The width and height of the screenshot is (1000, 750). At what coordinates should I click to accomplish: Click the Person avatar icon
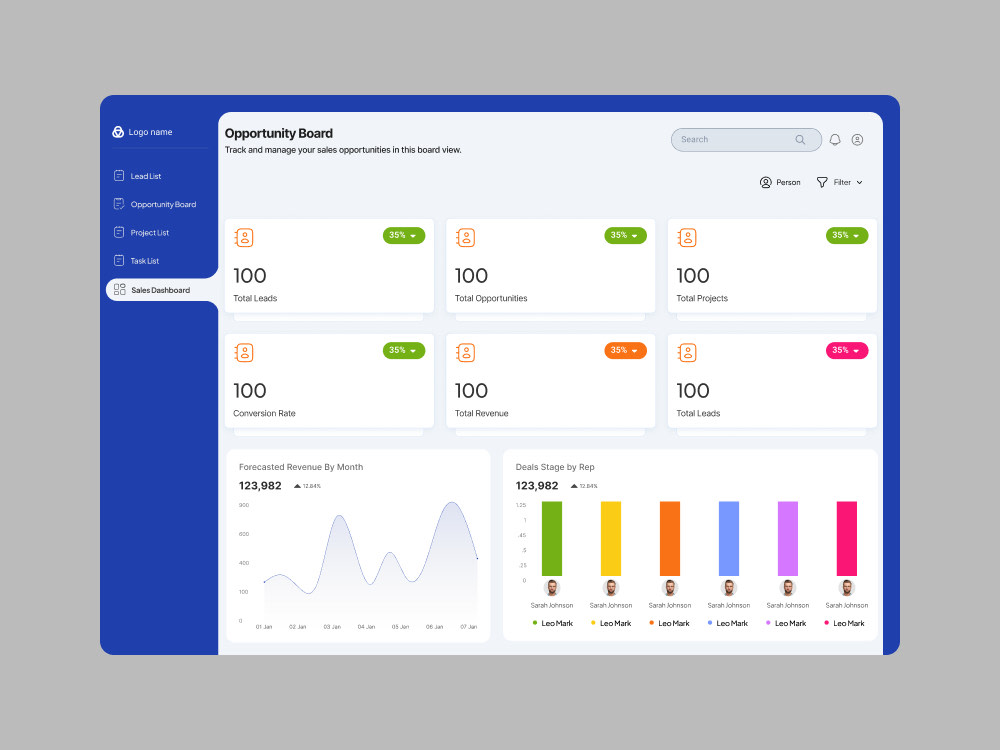[x=765, y=182]
